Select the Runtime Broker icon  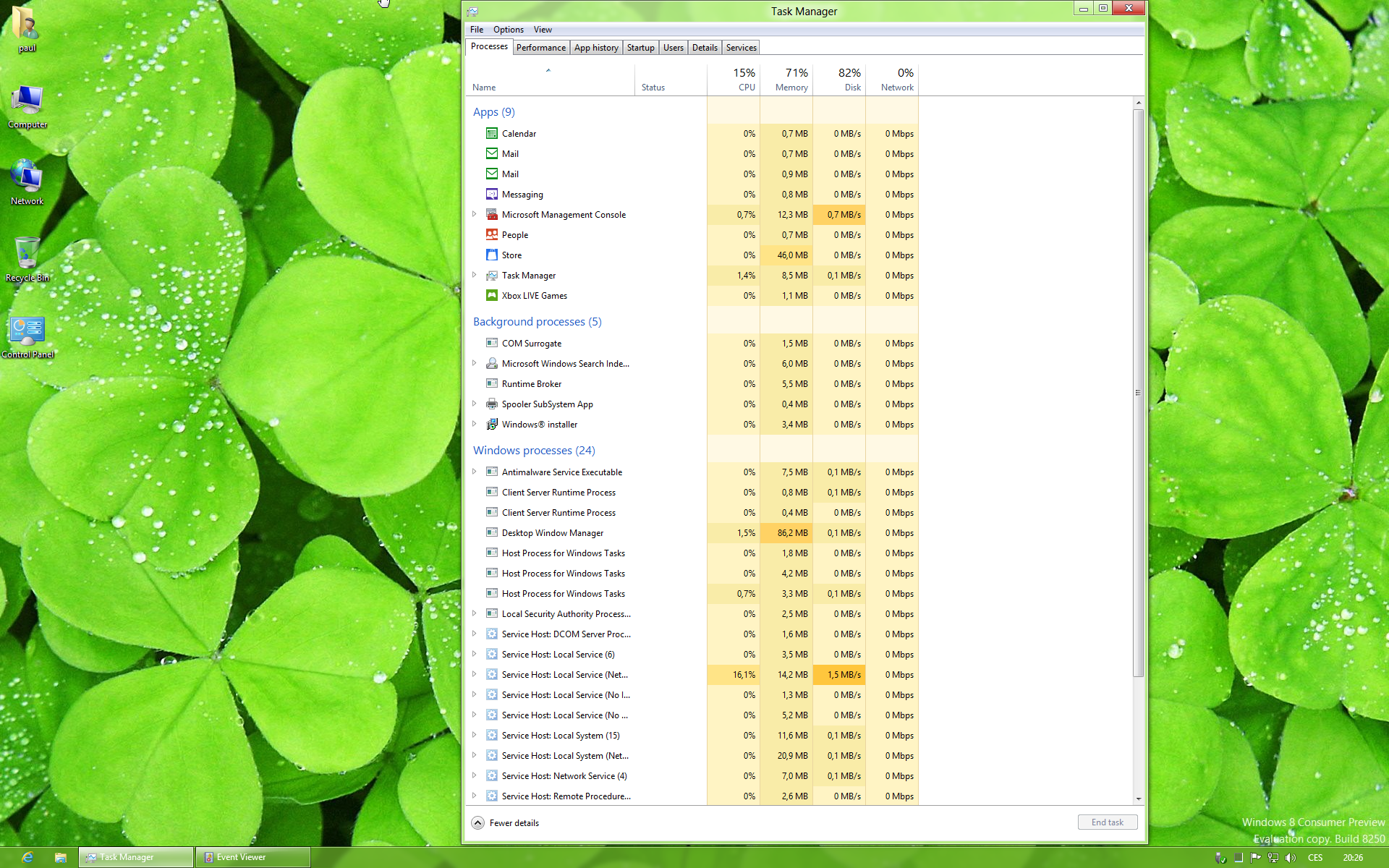(x=492, y=383)
